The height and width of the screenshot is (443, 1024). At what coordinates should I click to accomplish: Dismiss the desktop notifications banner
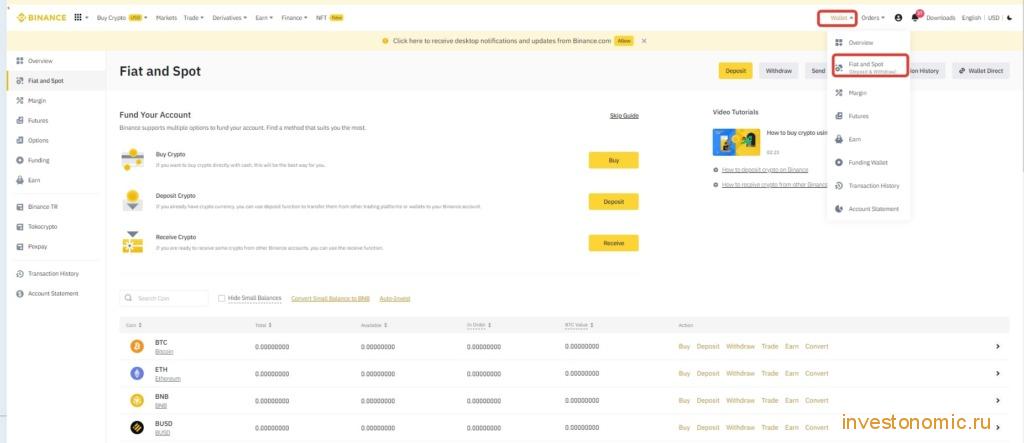tap(644, 41)
